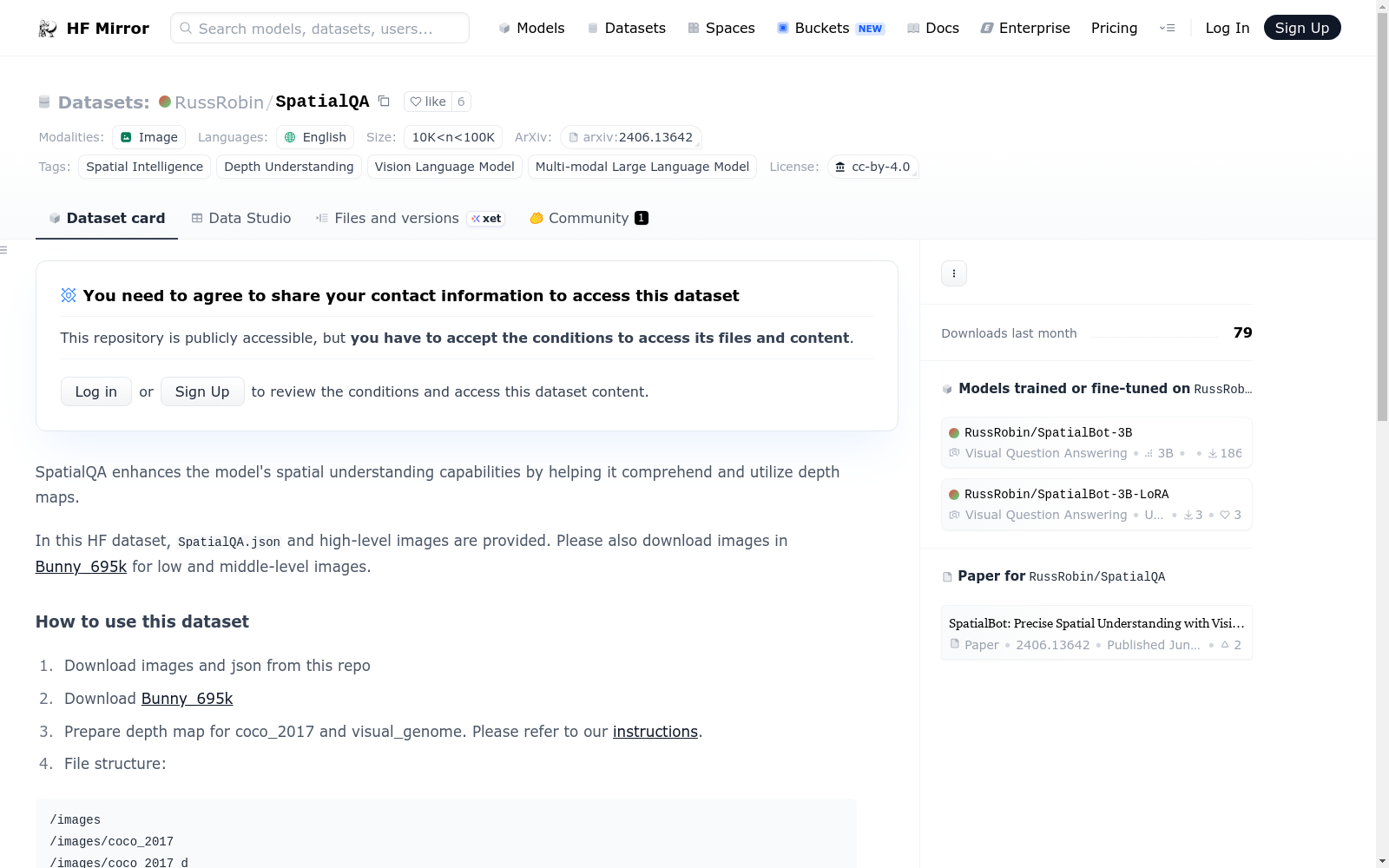This screenshot has width=1389, height=868.
Task: Click Log in inside the access notice
Action: tap(96, 391)
